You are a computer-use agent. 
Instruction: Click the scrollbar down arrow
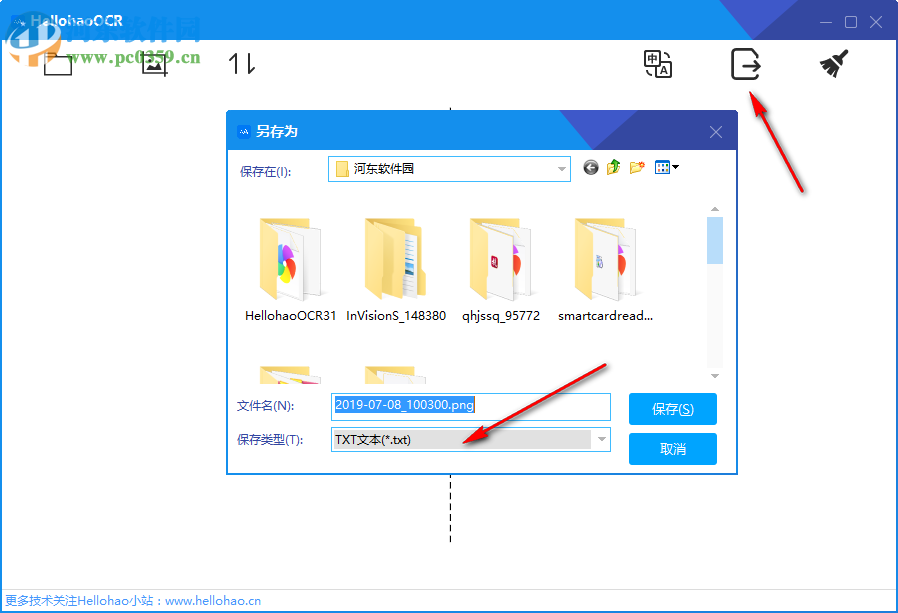coord(715,376)
